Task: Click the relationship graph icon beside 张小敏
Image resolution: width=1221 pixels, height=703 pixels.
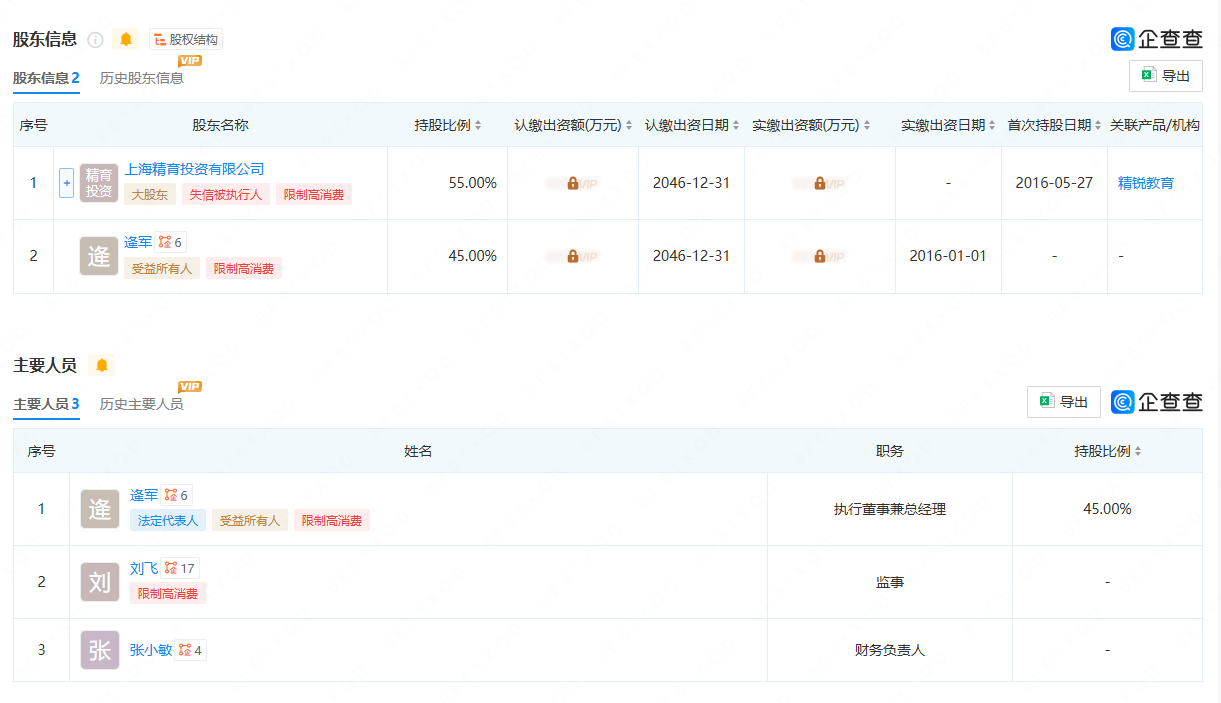Action: pos(185,649)
